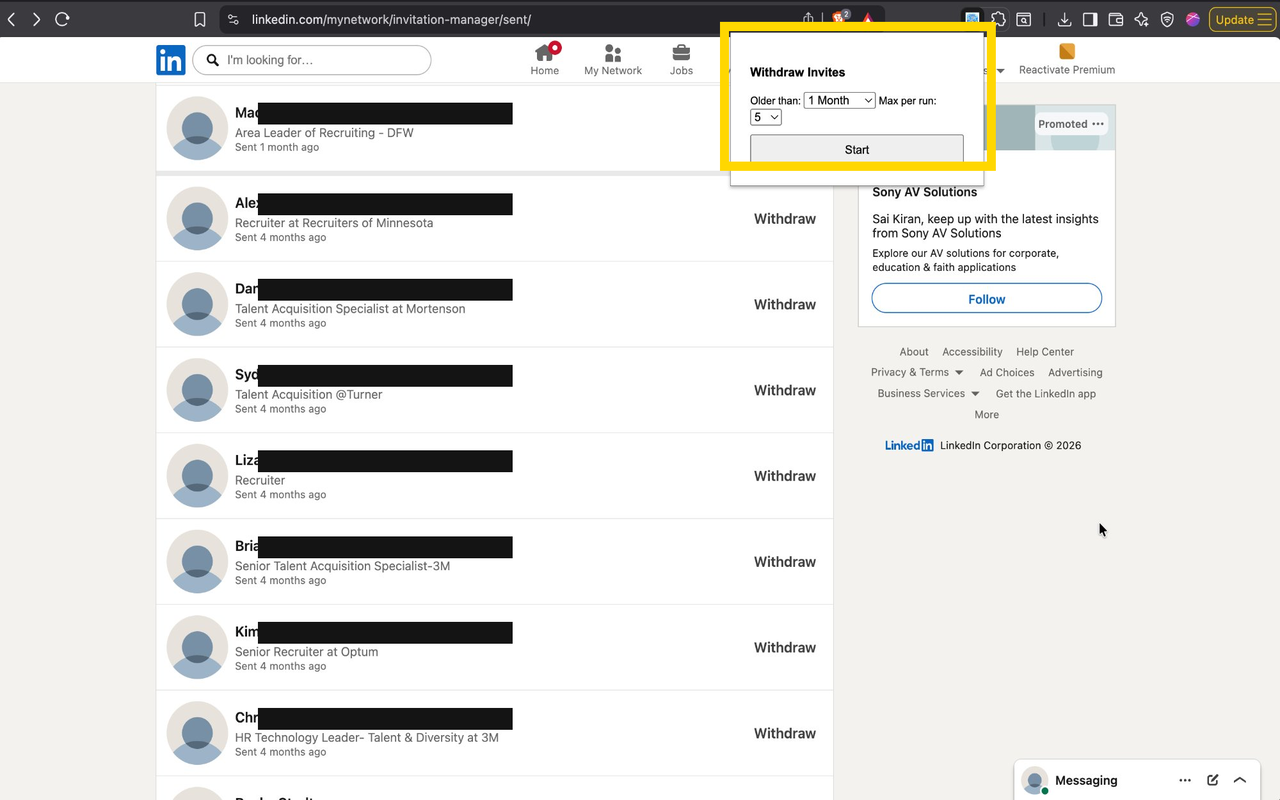Click Senior Recruiter at Optum avatar

pos(197,647)
